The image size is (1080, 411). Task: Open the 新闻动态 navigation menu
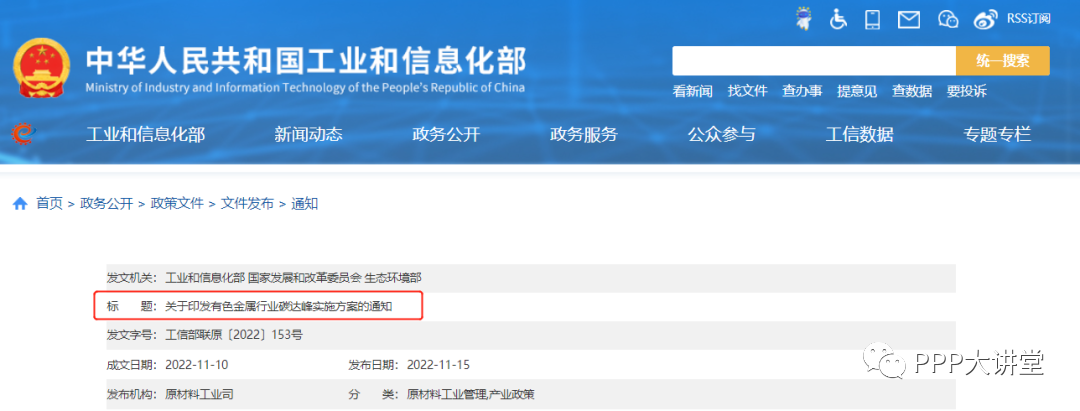point(308,135)
